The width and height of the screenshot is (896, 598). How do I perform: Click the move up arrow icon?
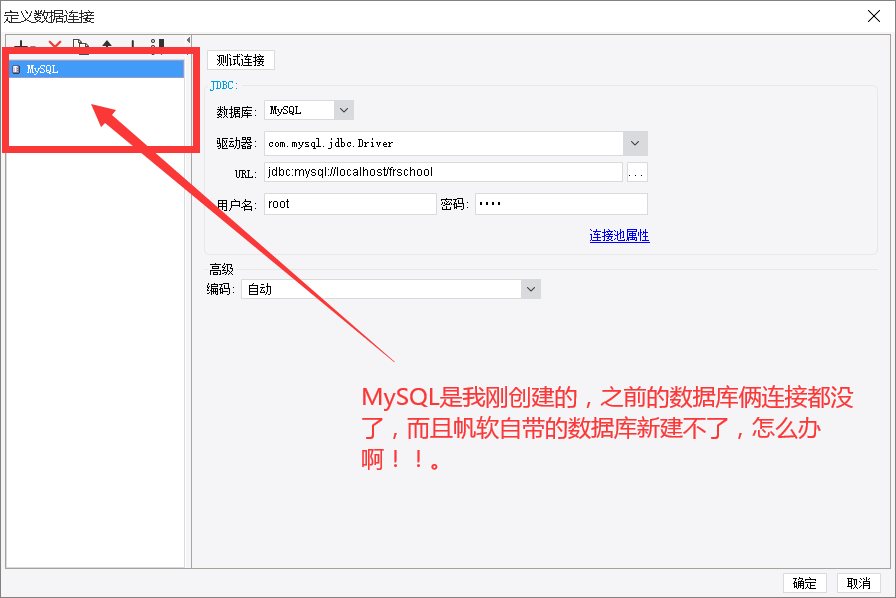point(107,45)
